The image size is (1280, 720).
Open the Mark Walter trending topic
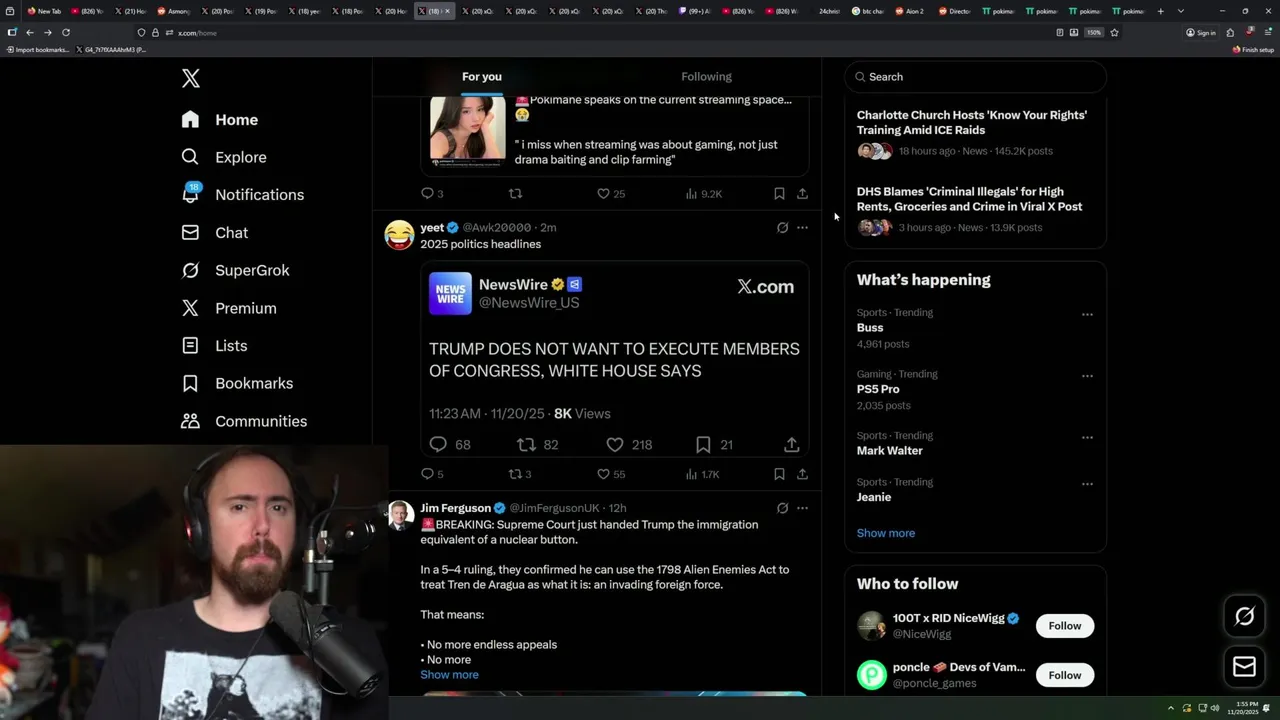coord(890,451)
